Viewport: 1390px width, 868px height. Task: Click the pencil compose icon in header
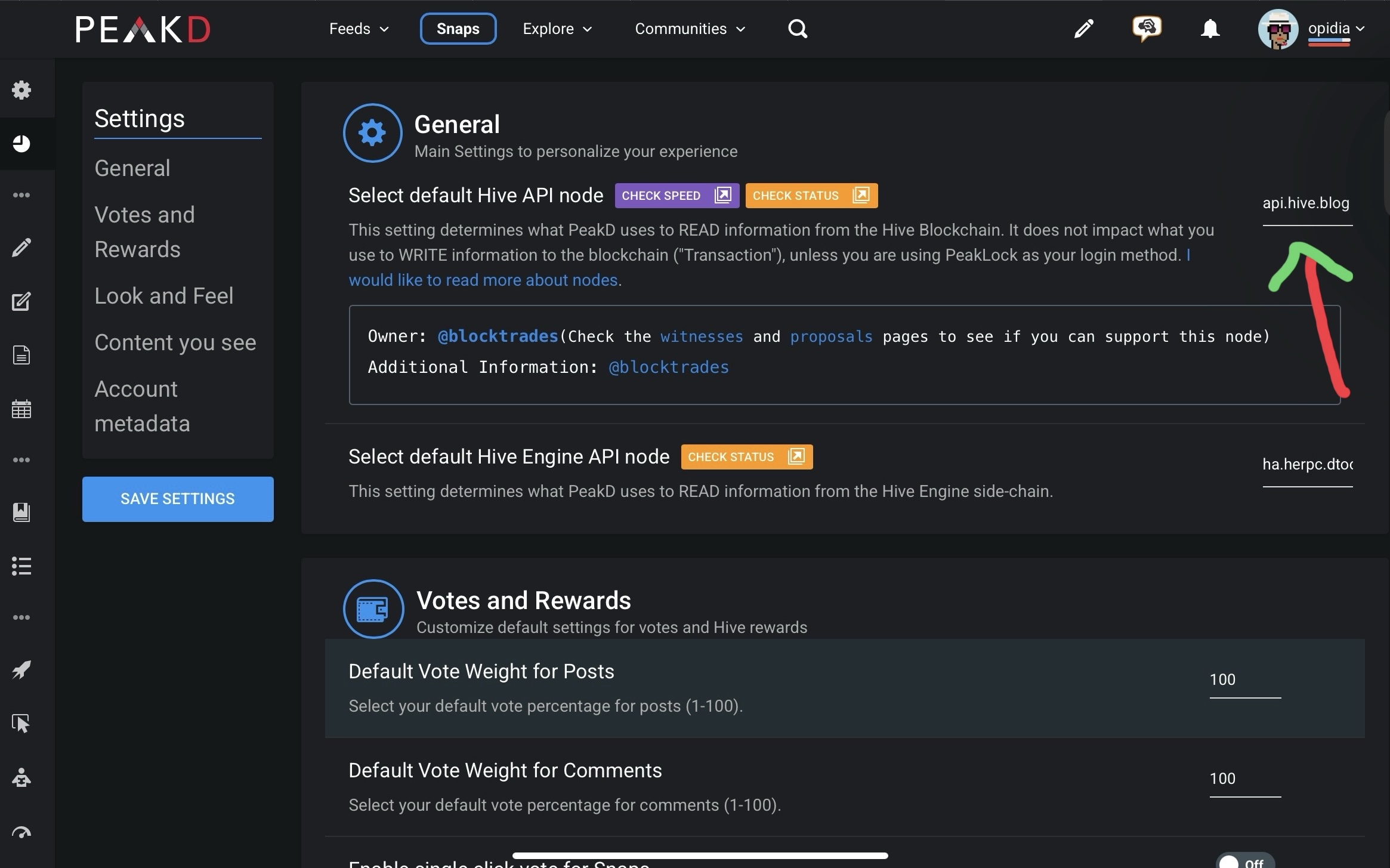1083,29
